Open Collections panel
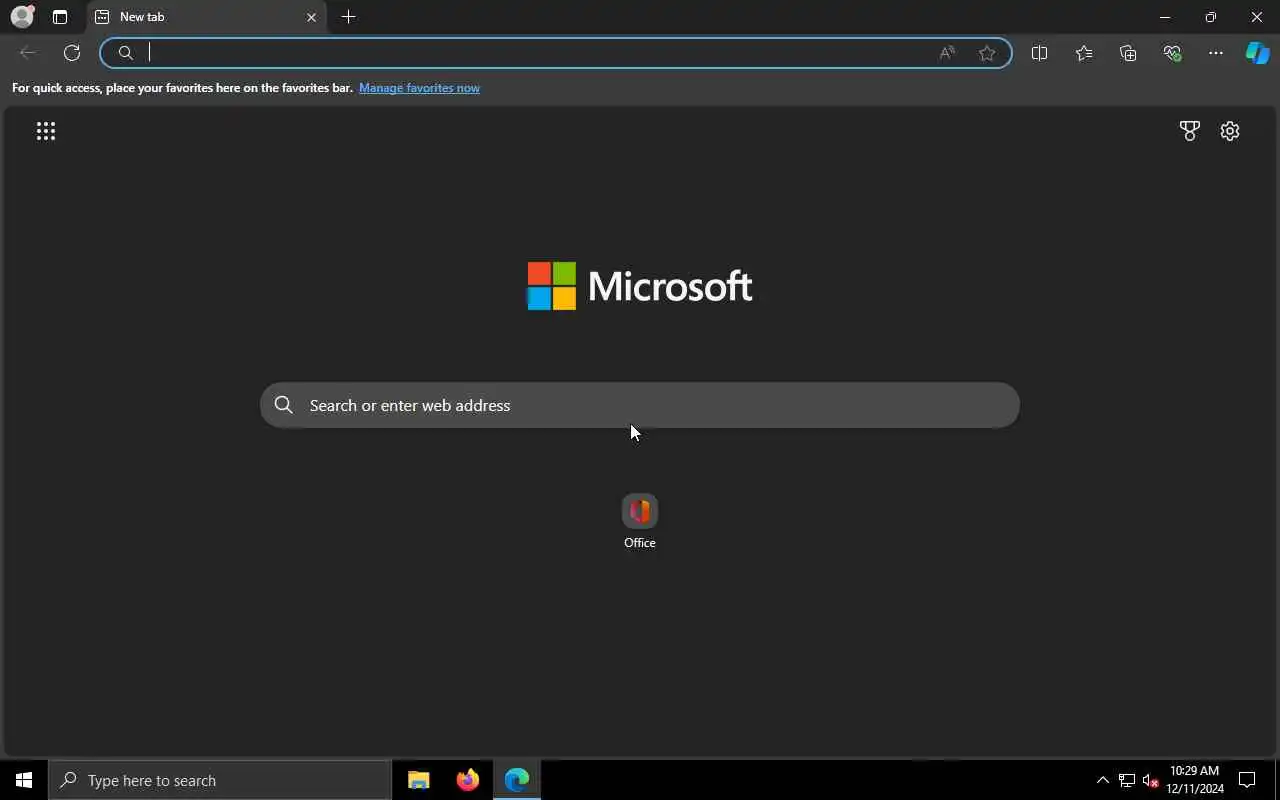Viewport: 1280px width, 800px height. point(1128,53)
